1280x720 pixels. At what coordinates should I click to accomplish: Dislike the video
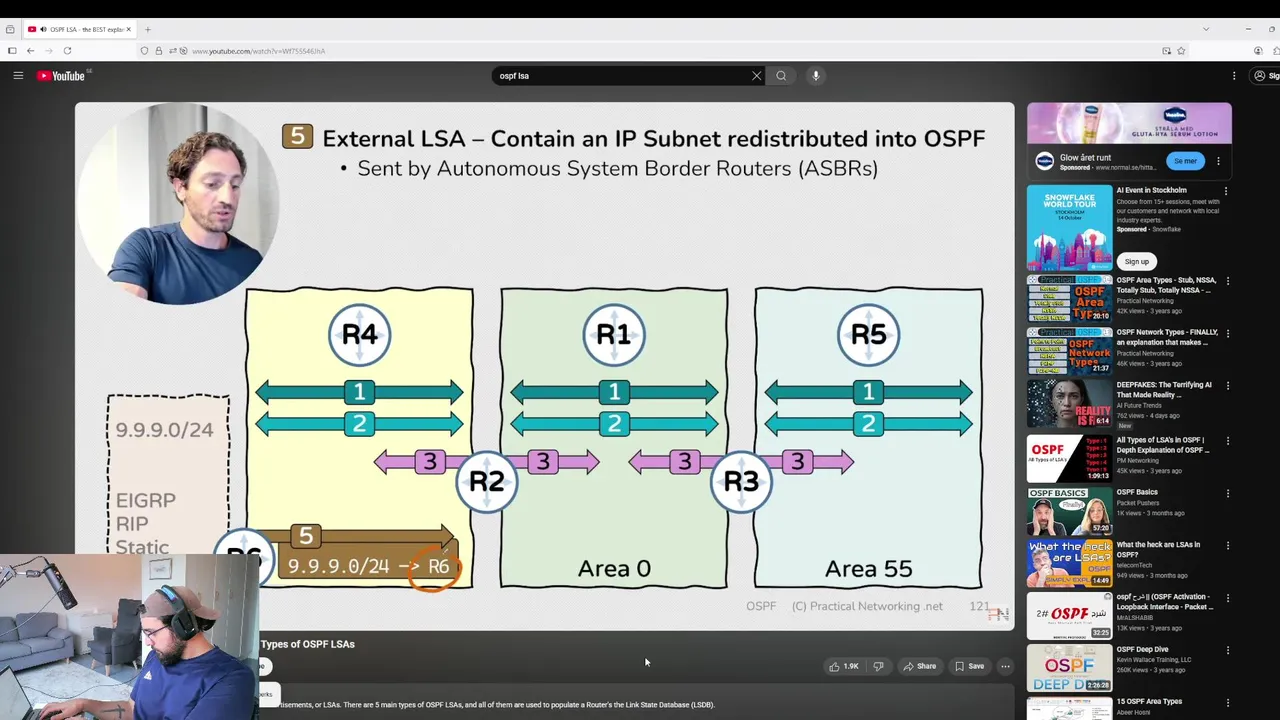[x=878, y=666]
